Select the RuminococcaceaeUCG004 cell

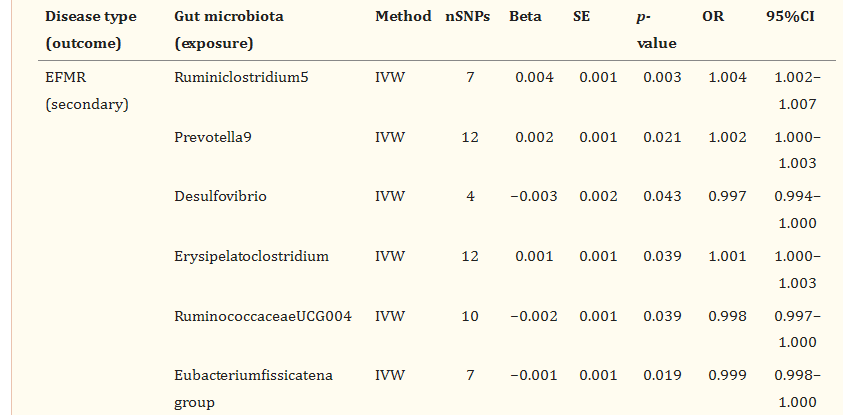coord(263,316)
